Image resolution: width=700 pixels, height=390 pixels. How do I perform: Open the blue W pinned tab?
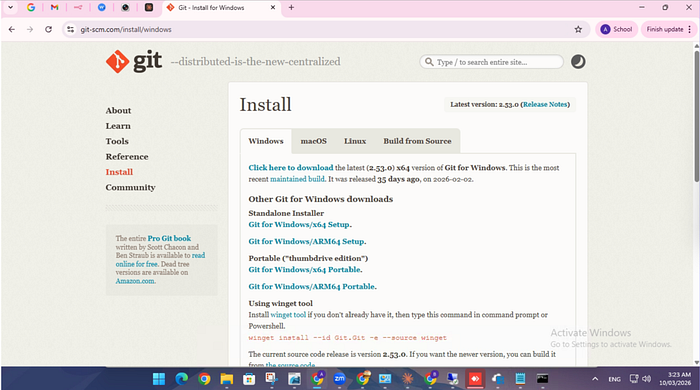point(102,7)
